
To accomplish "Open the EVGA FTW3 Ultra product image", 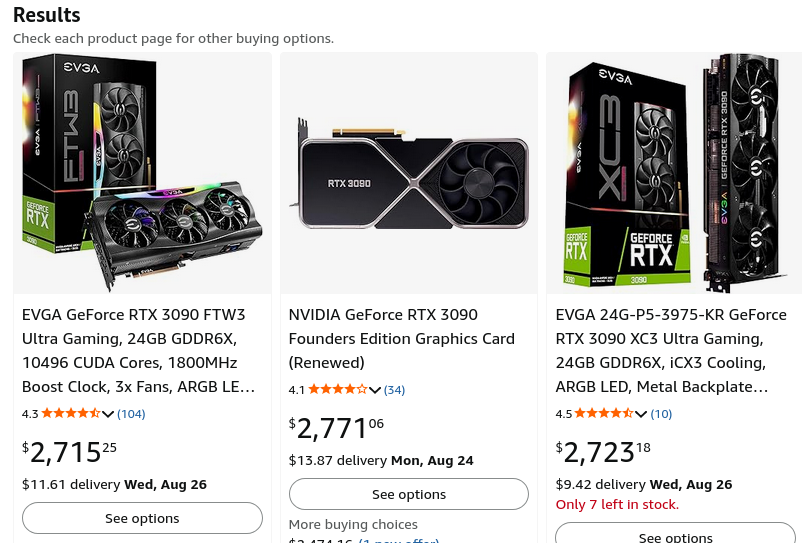I will (x=142, y=173).
